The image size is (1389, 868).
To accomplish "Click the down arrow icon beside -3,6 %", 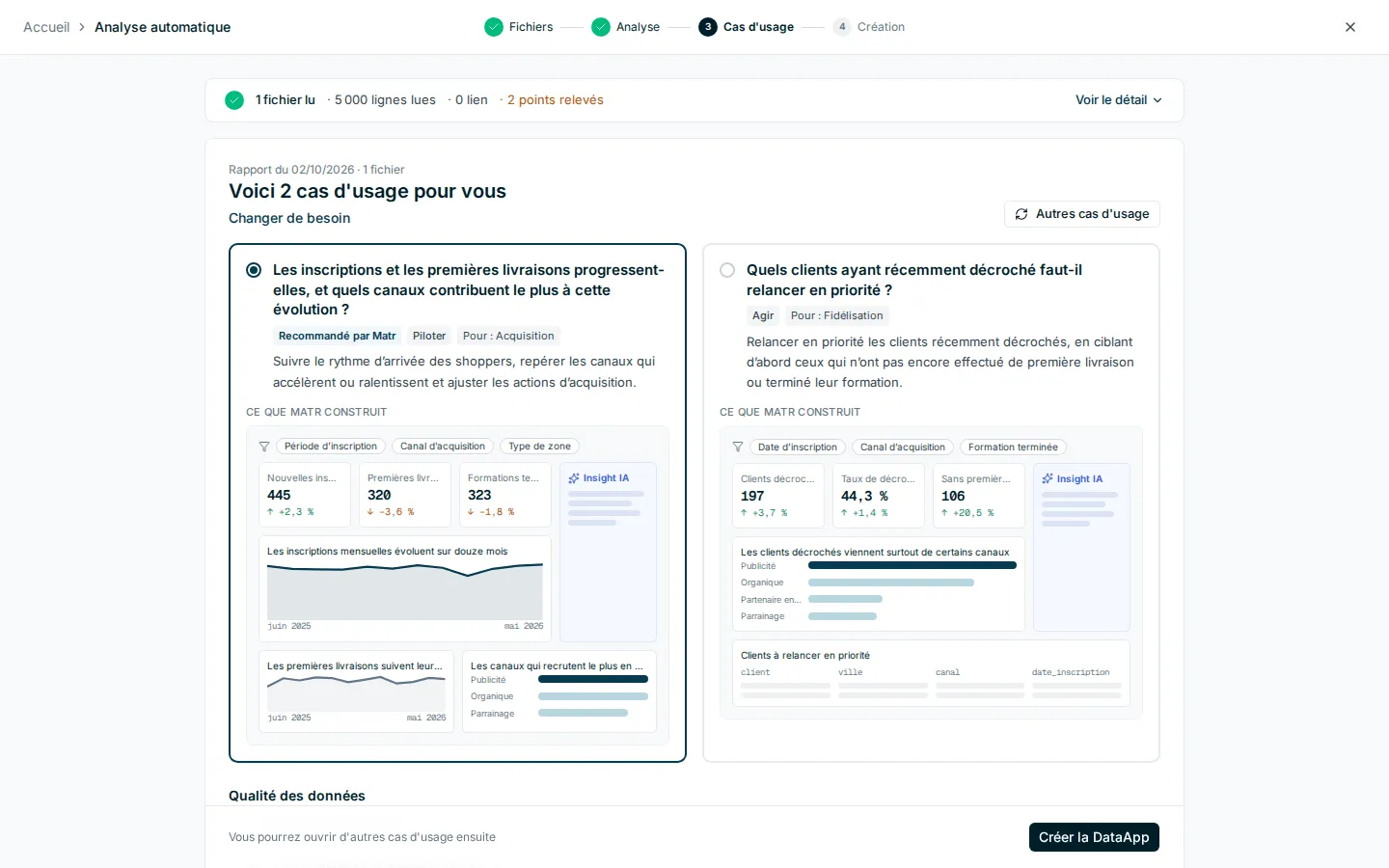I will 370,512.
